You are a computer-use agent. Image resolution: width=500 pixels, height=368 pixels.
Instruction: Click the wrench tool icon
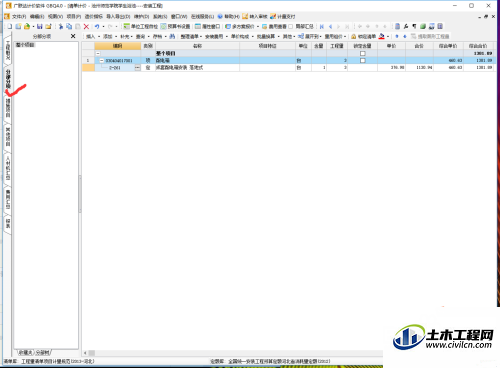[x=406, y=26]
